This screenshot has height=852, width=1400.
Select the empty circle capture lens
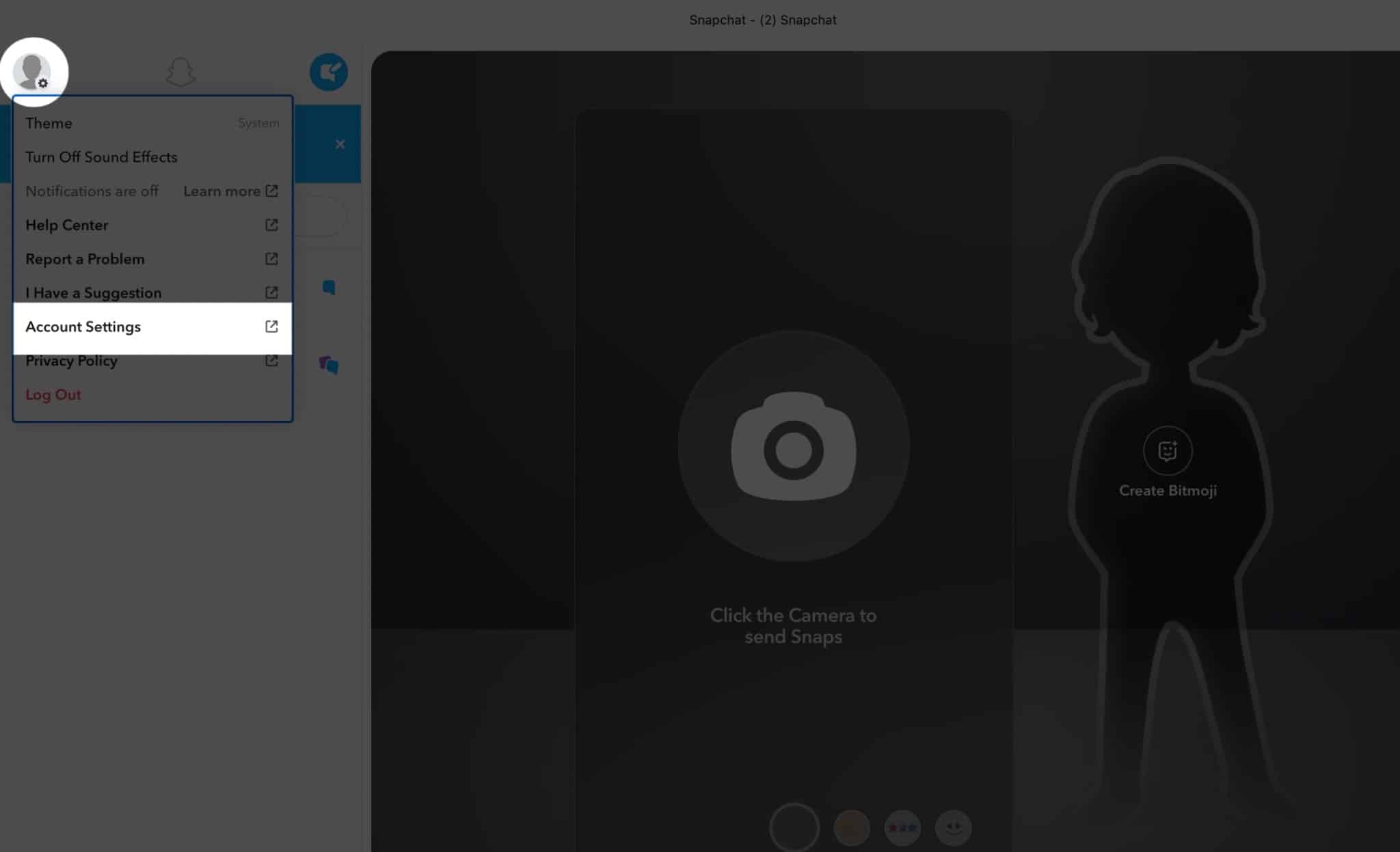click(794, 827)
